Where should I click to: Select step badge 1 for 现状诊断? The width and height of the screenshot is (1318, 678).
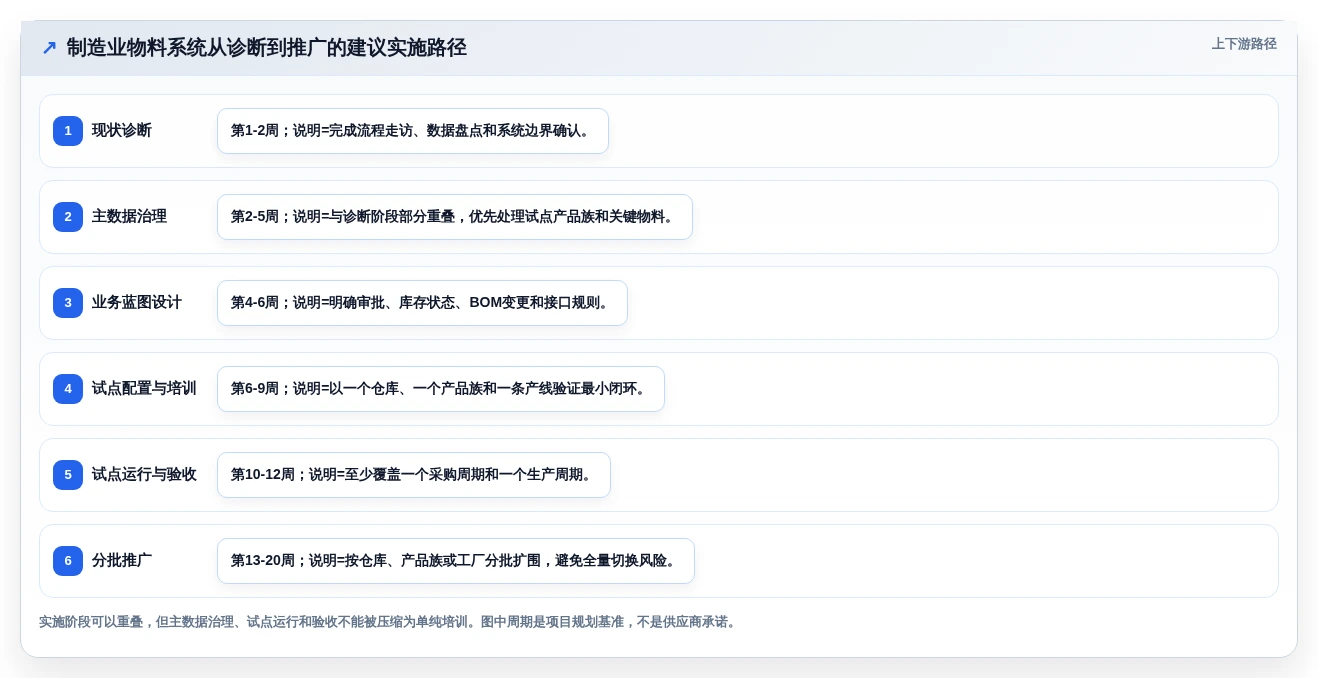pyautogui.click(x=68, y=131)
